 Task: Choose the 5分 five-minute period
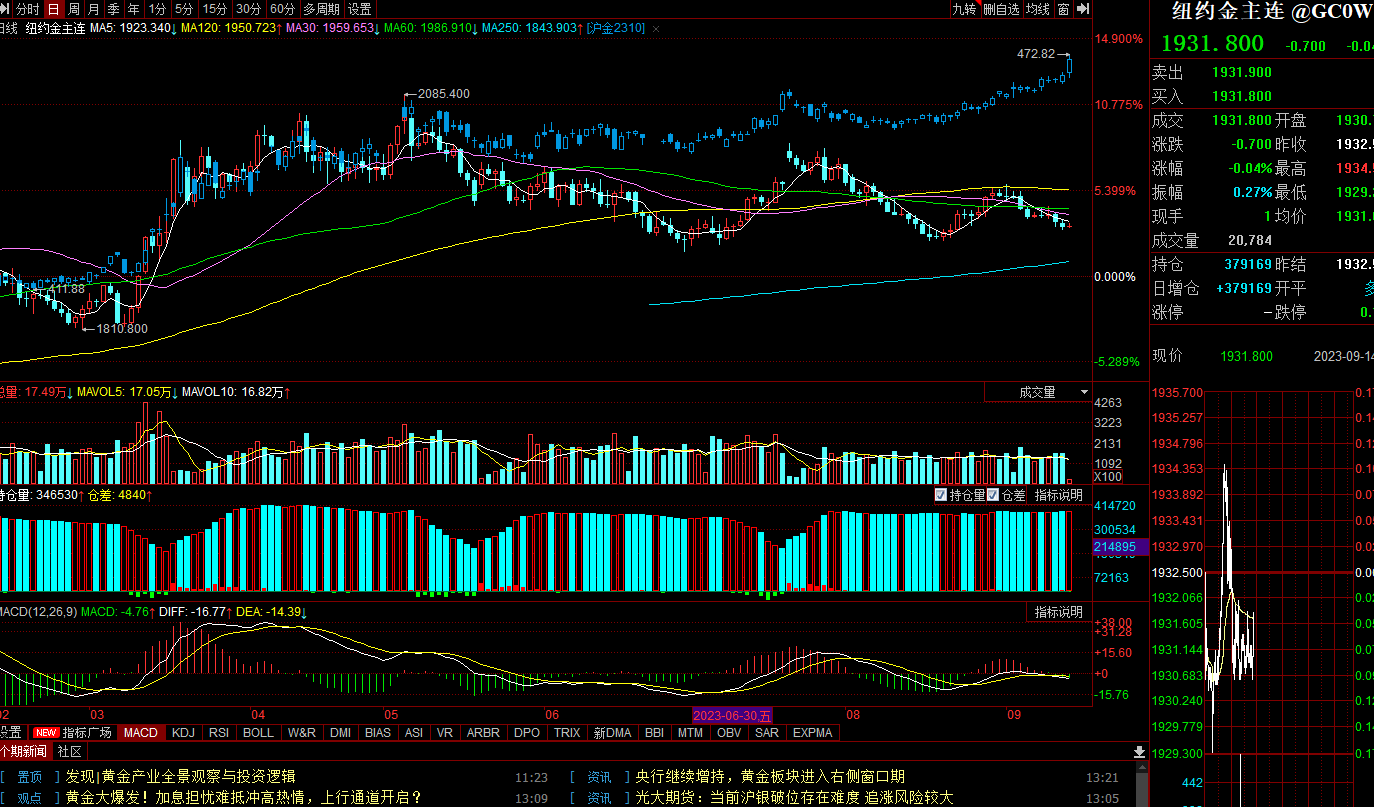pyautogui.click(x=184, y=9)
